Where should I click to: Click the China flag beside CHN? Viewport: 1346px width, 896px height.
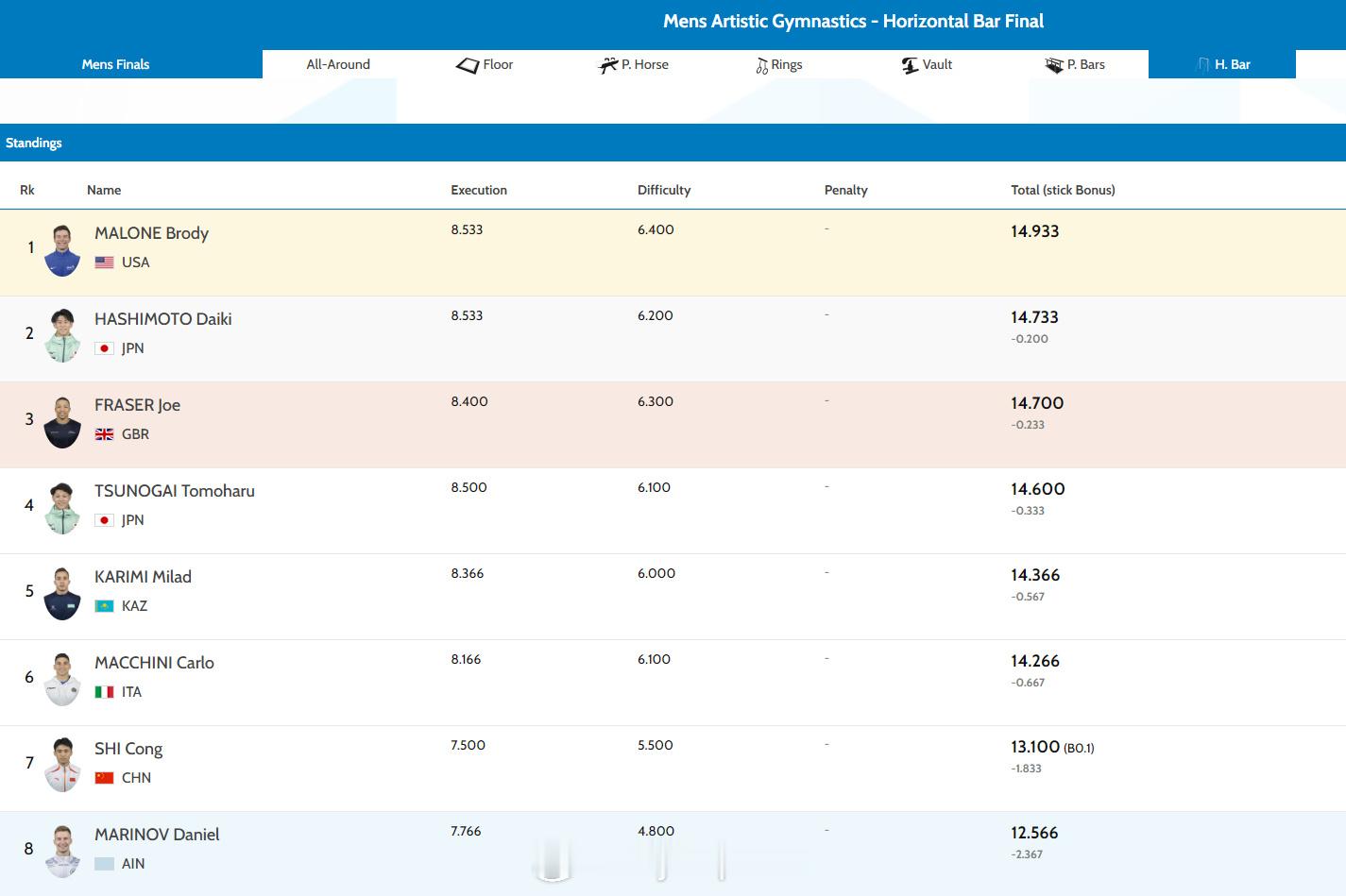tap(105, 778)
